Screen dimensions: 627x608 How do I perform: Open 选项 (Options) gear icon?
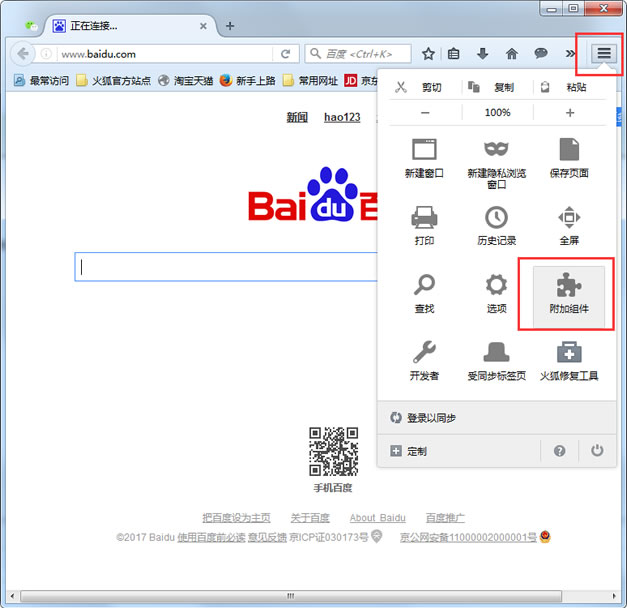(496, 286)
